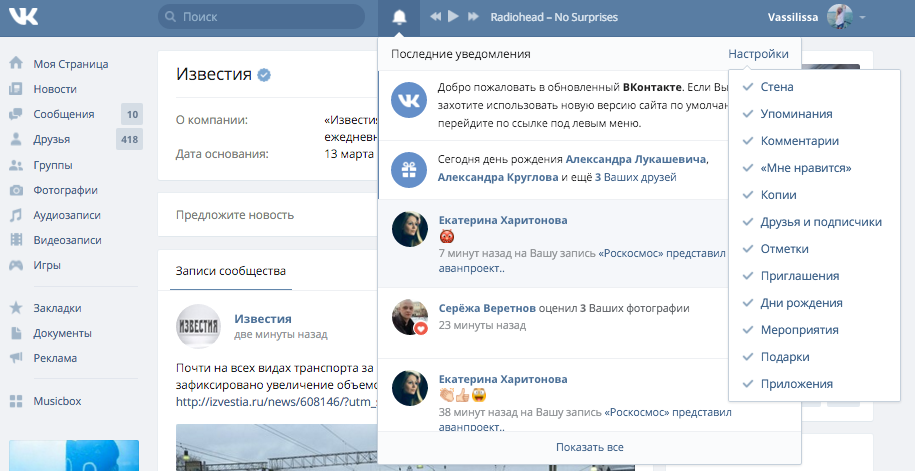Open Аудиозаписи in the sidebar
Image resolution: width=915 pixels, height=471 pixels.
[x=66, y=215]
